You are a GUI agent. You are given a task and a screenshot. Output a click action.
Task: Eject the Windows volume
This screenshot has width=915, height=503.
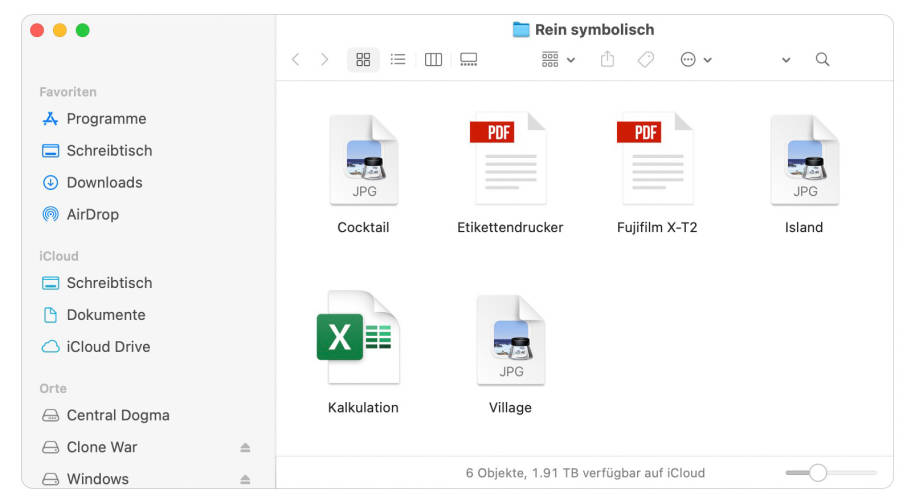coord(245,480)
